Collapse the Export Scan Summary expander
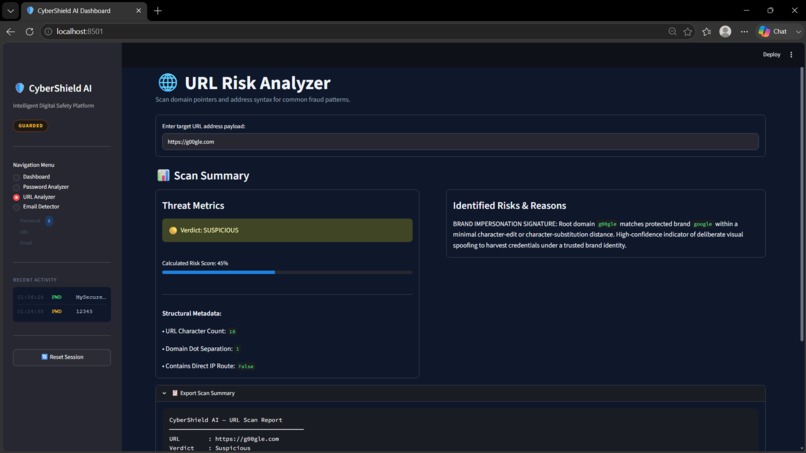The height and width of the screenshot is (453, 806). 460,393
